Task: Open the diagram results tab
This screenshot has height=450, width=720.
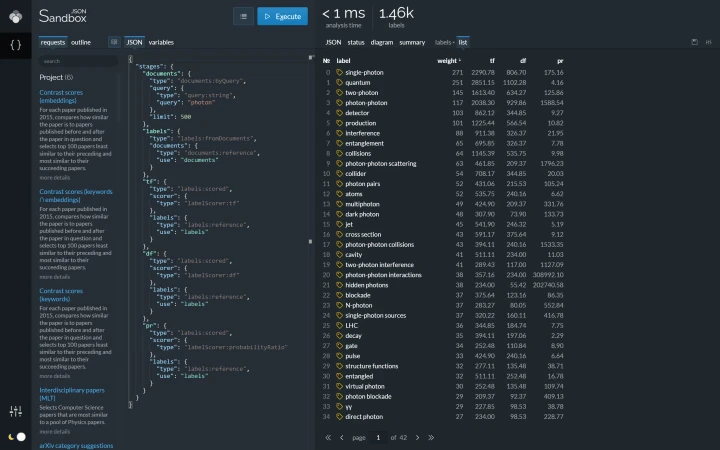Action: coord(382,42)
